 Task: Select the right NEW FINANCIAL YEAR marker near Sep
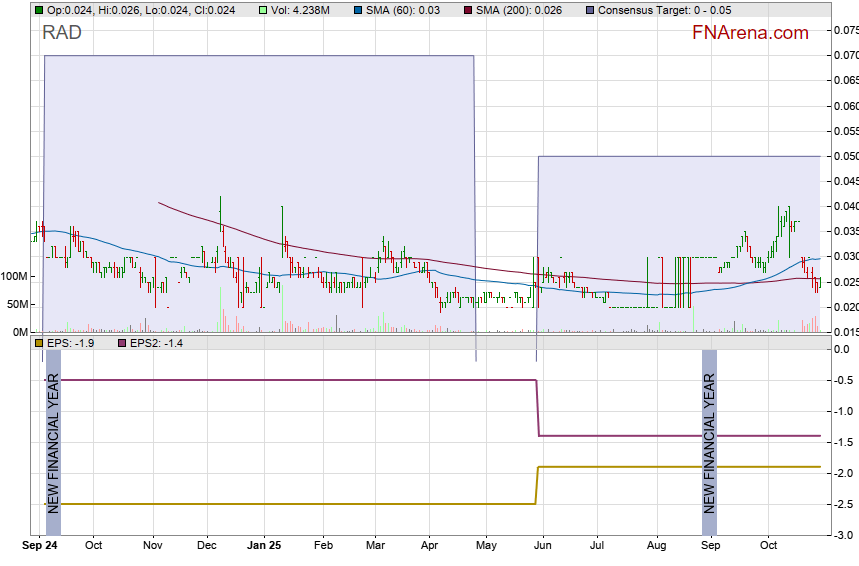pyautogui.click(x=709, y=442)
